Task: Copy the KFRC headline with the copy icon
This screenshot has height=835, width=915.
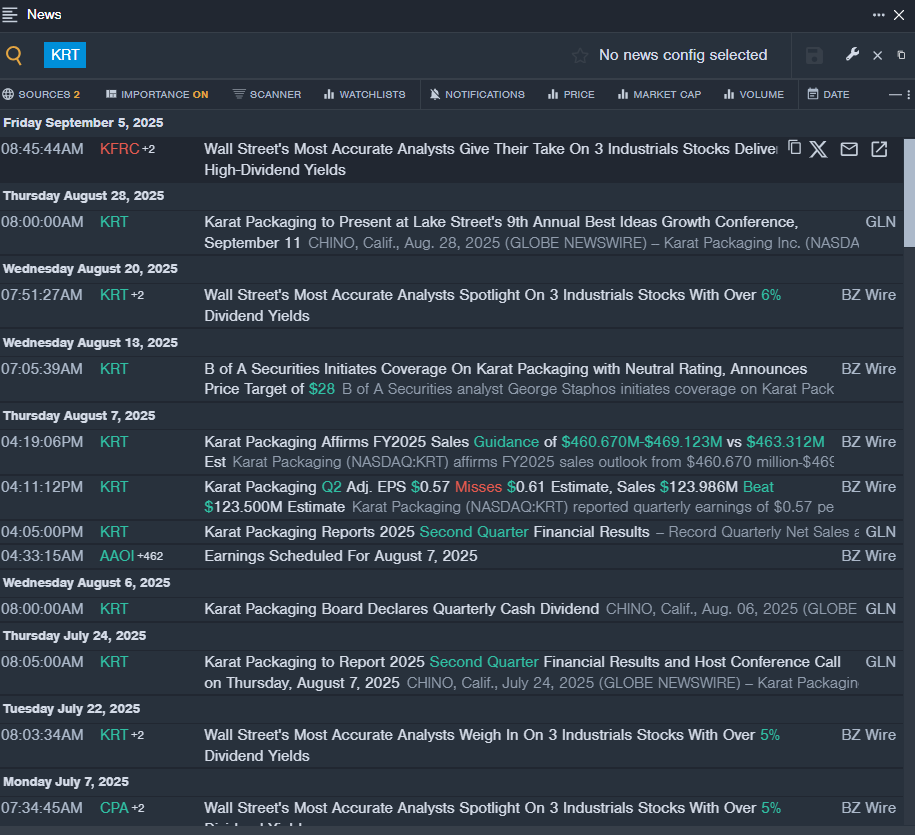Action: (795, 149)
